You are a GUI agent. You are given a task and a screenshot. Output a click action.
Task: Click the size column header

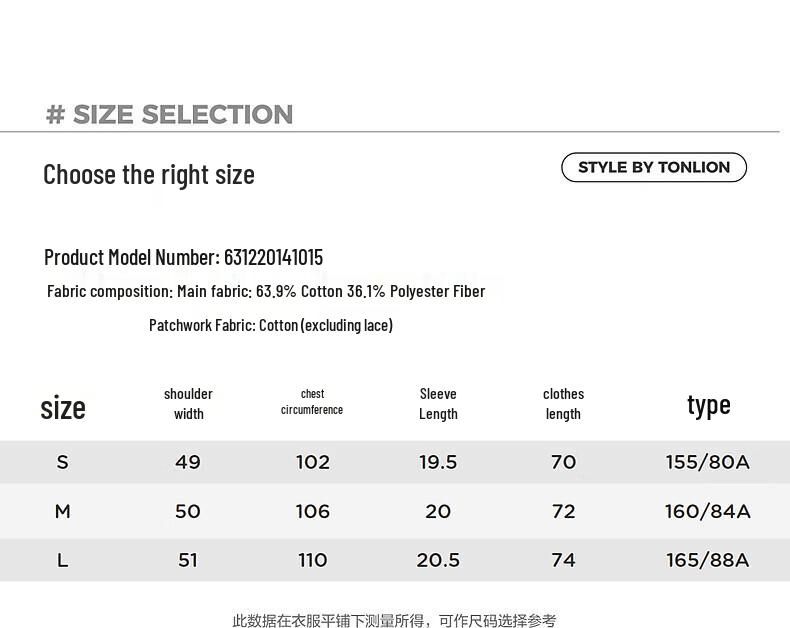(63, 407)
